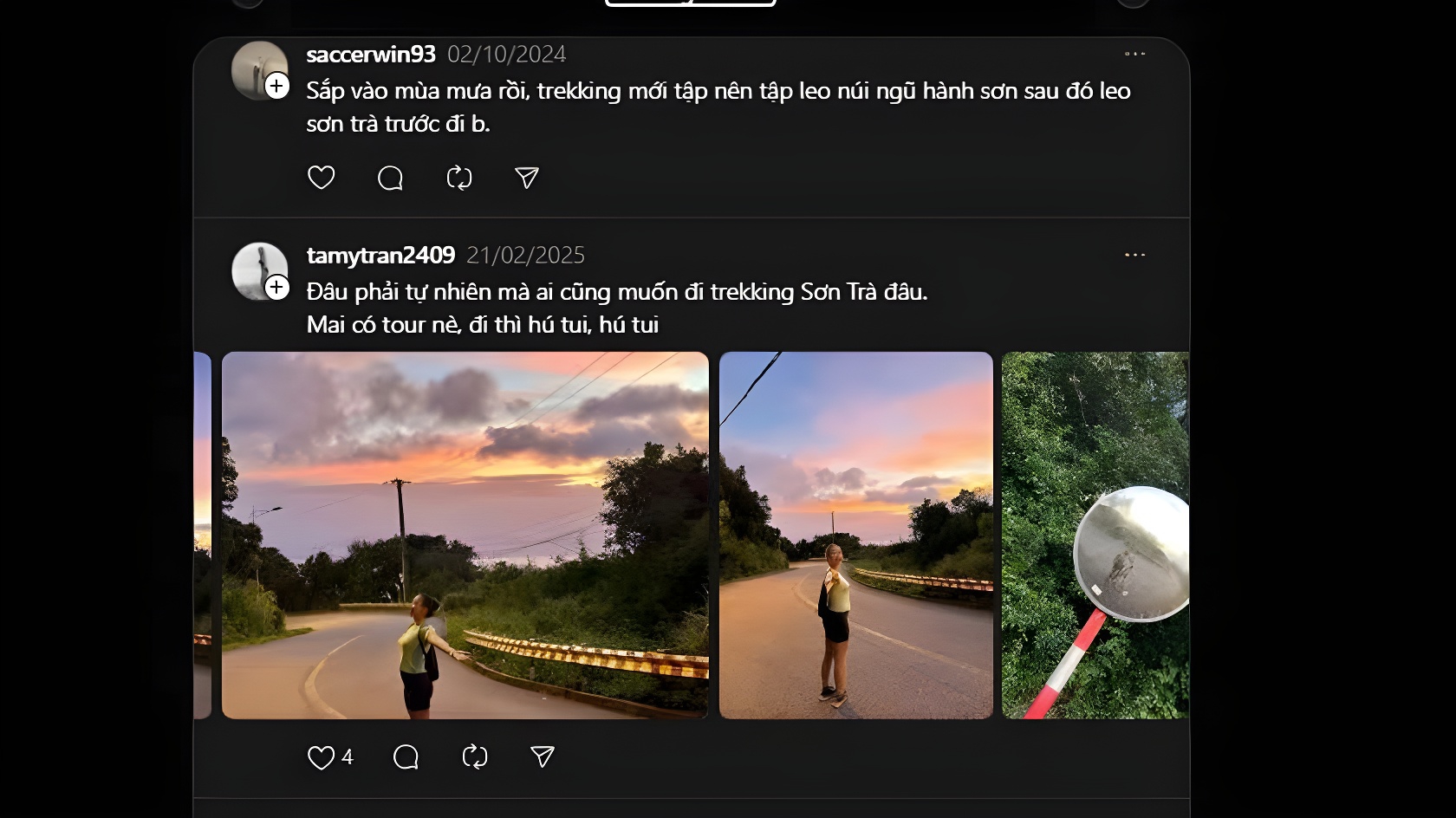This screenshot has width=1456, height=818.
Task: Repost the saccerwin93 post
Action: click(459, 178)
